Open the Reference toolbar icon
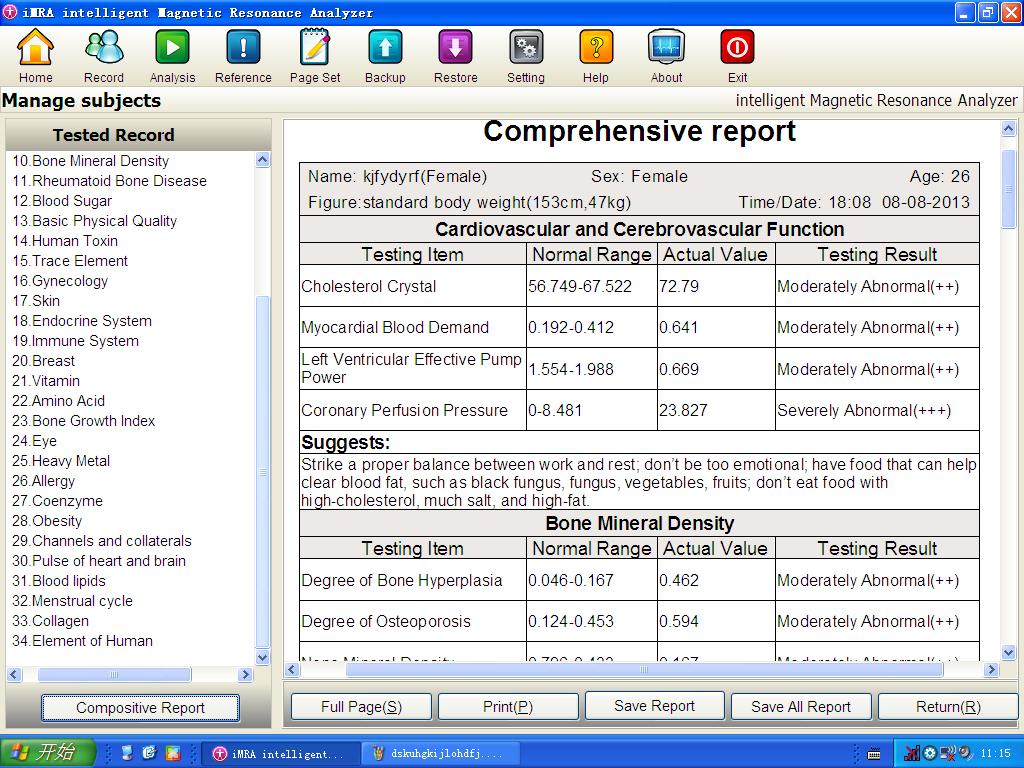This screenshot has height=768, width=1024. tap(243, 47)
